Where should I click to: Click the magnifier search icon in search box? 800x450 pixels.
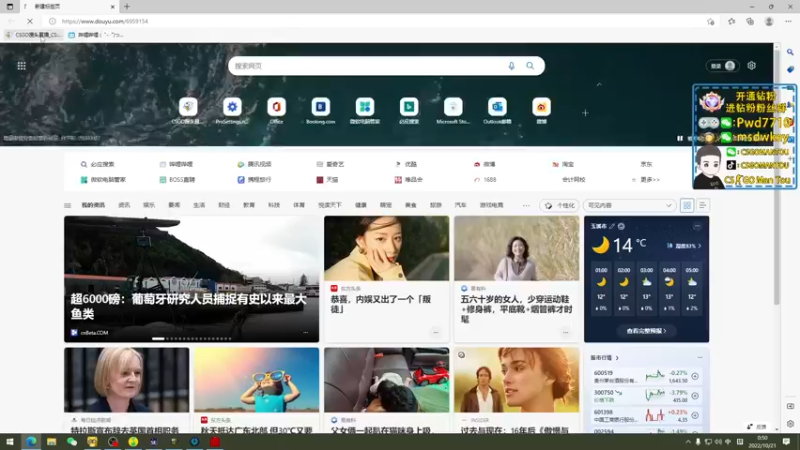click(530, 66)
